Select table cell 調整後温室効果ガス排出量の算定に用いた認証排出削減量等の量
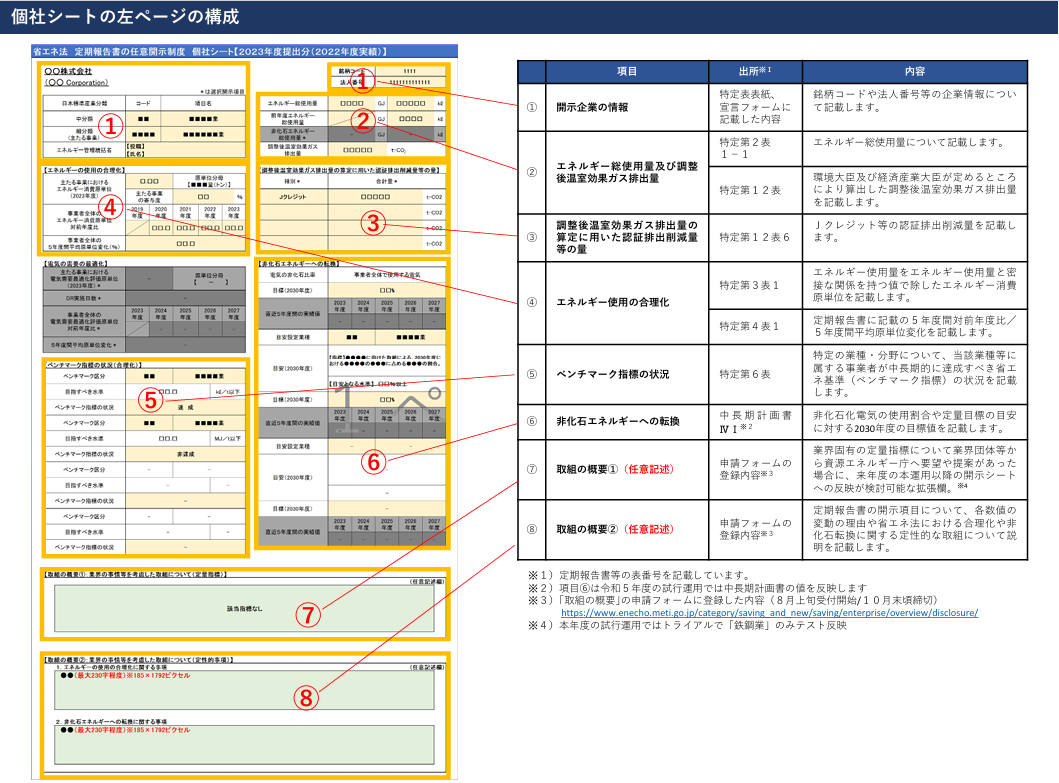 627,237
